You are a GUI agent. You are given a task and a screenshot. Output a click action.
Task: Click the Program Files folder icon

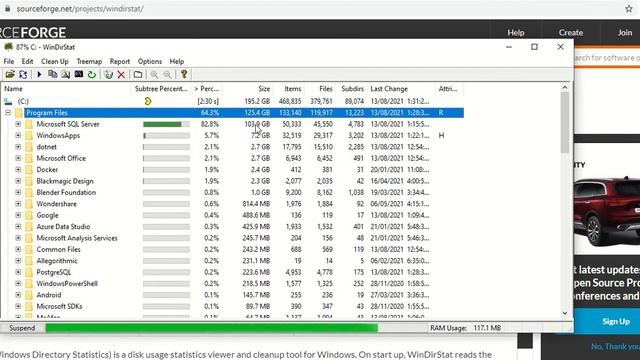pyautogui.click(x=19, y=113)
